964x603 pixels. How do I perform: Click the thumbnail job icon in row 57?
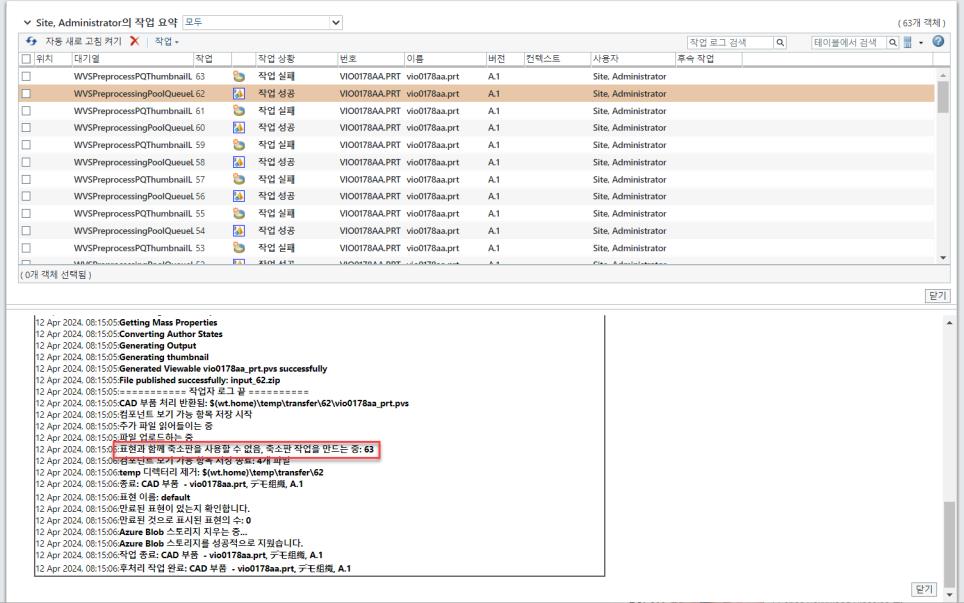(x=239, y=179)
